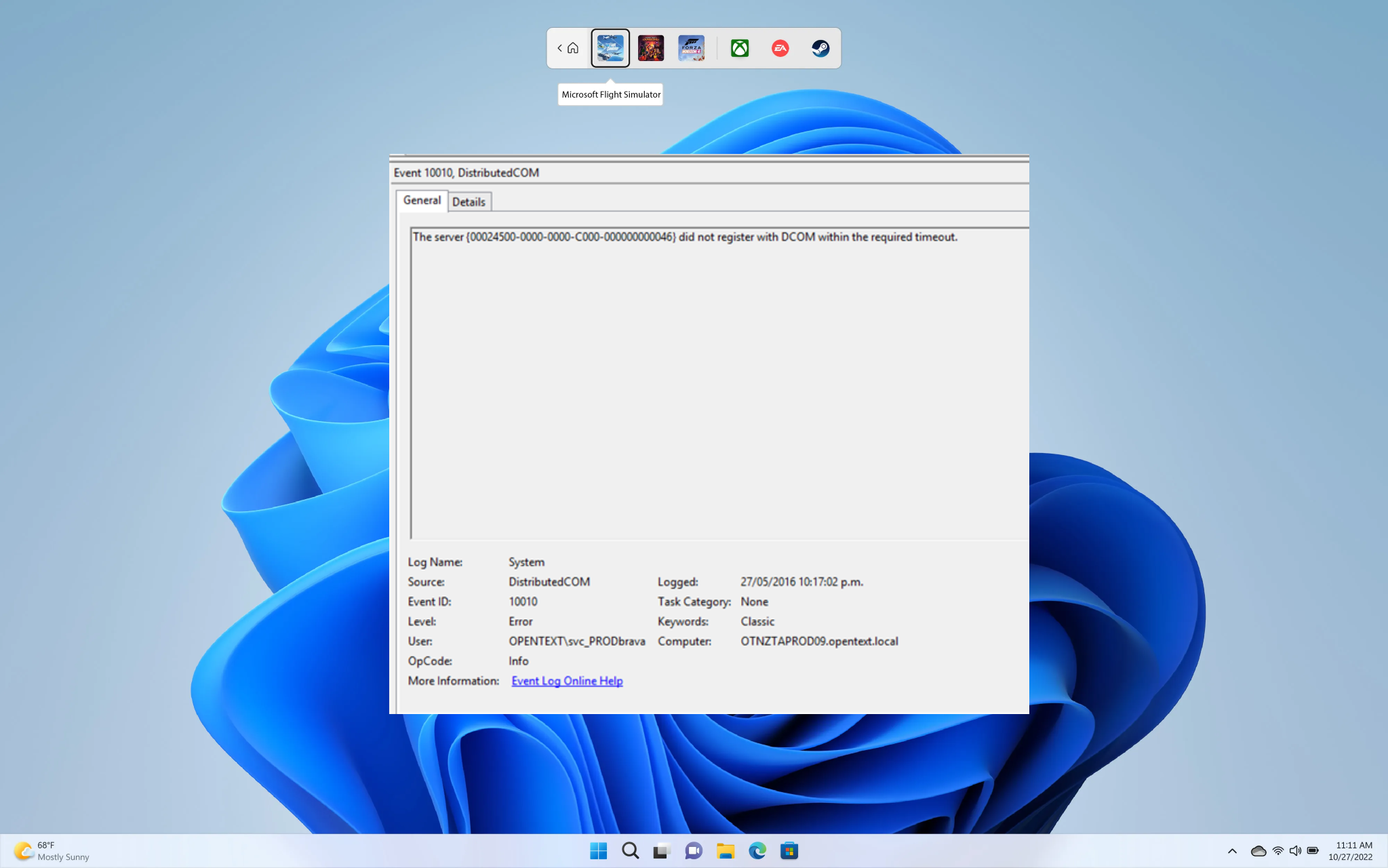Open Event Log Online Help link
Viewport: 1388px width, 868px height.
(x=567, y=681)
